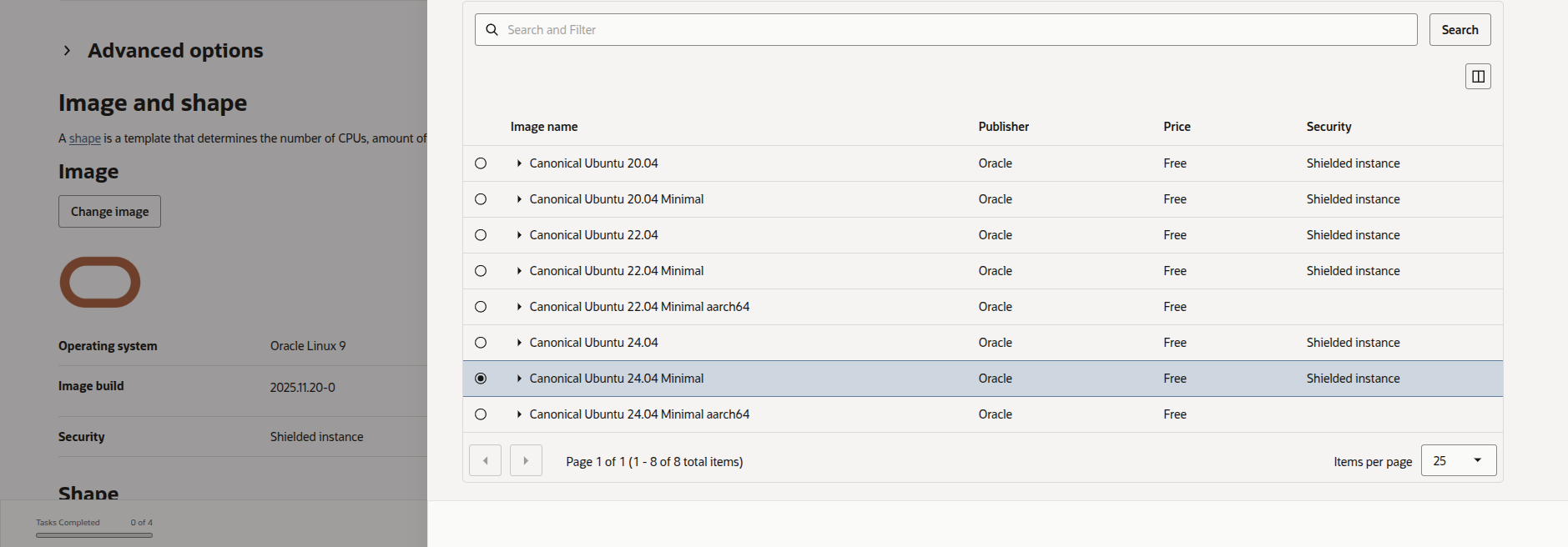Click the Change image button
This screenshot has width=1568, height=547.
[x=109, y=212]
